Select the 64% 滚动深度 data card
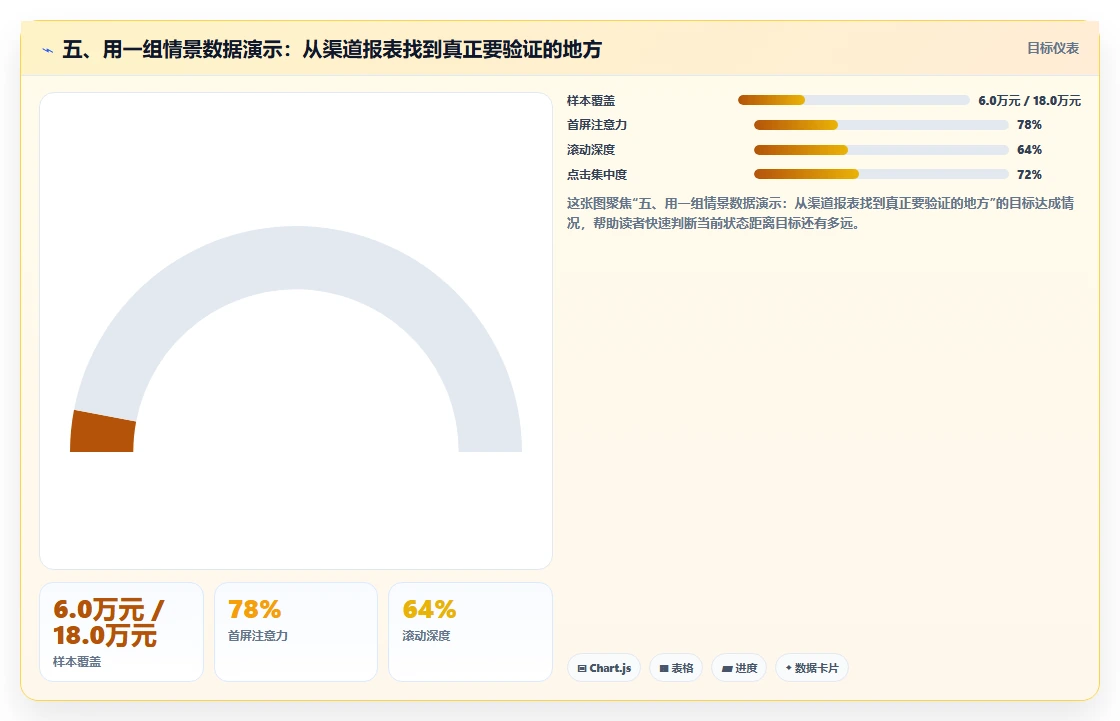The image size is (1120, 721). click(470, 632)
